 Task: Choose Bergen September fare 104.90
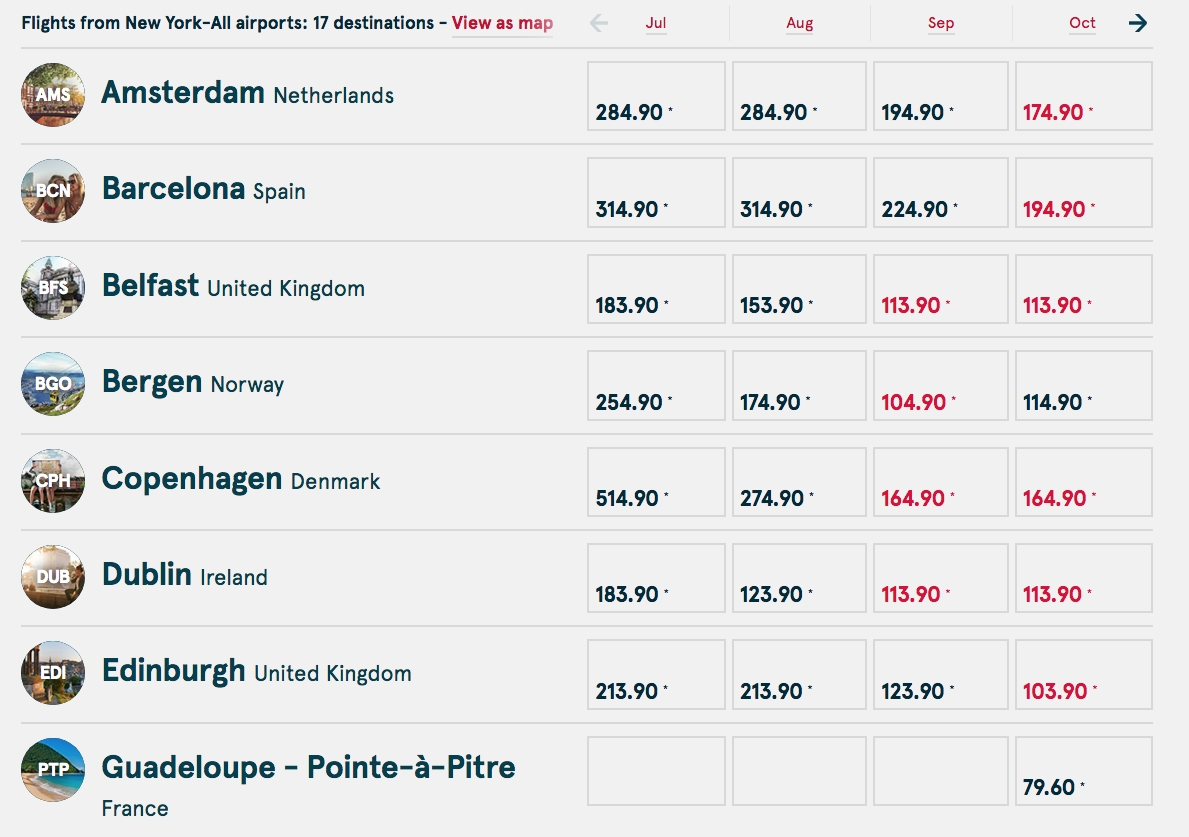click(940, 385)
